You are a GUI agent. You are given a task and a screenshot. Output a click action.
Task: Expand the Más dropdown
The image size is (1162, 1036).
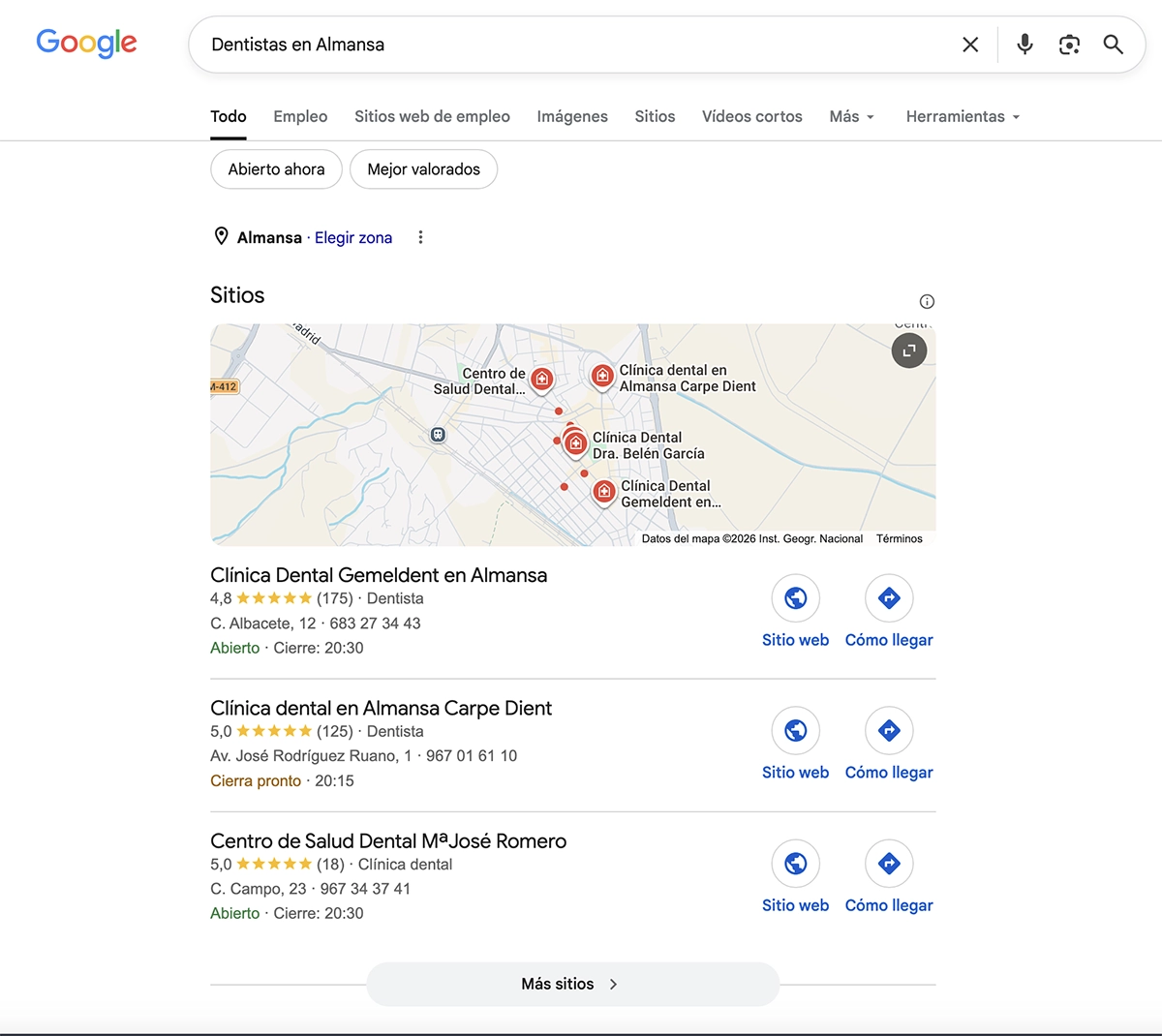click(852, 116)
